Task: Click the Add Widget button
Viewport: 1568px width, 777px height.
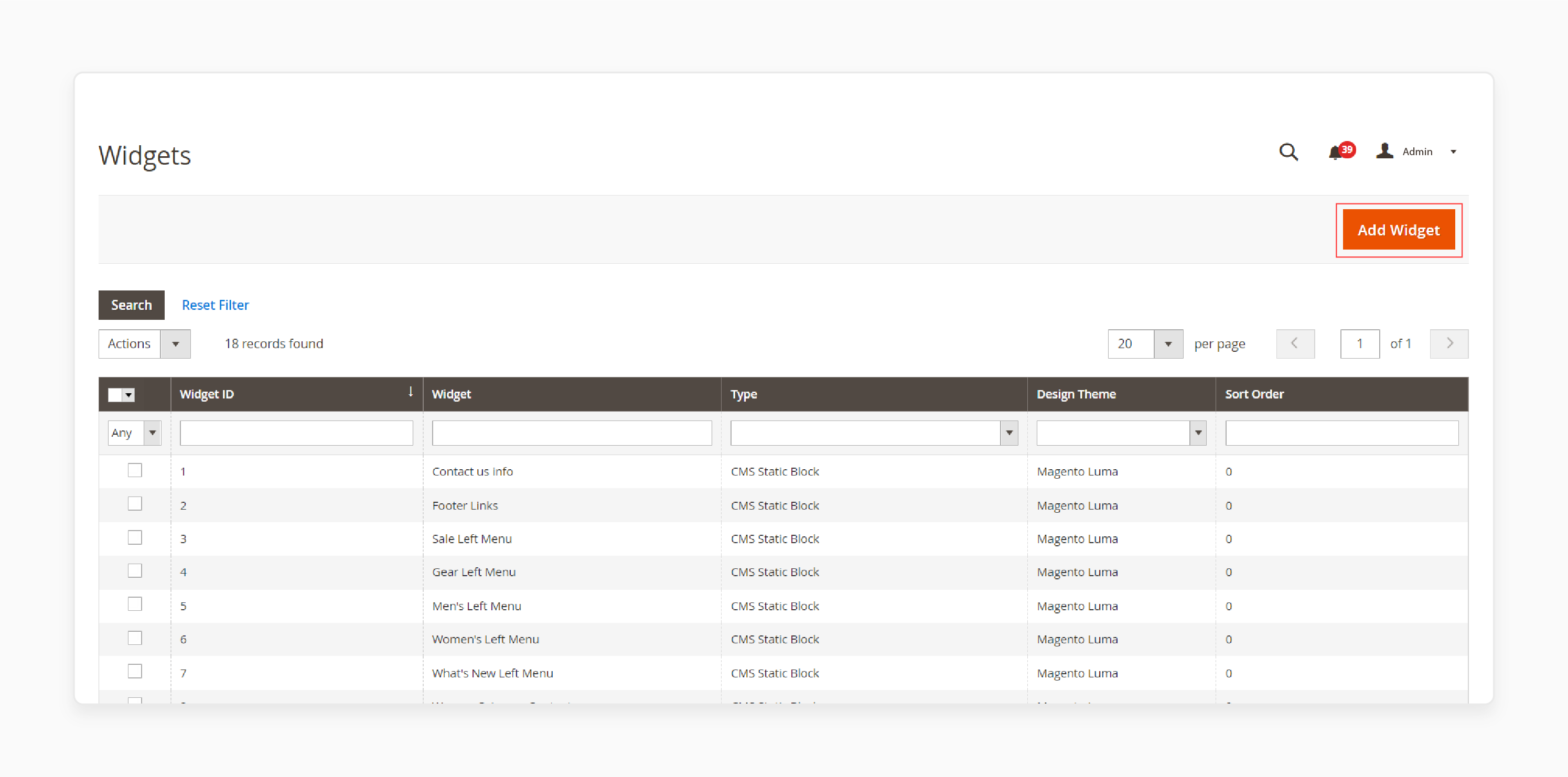Action: 1399,230
